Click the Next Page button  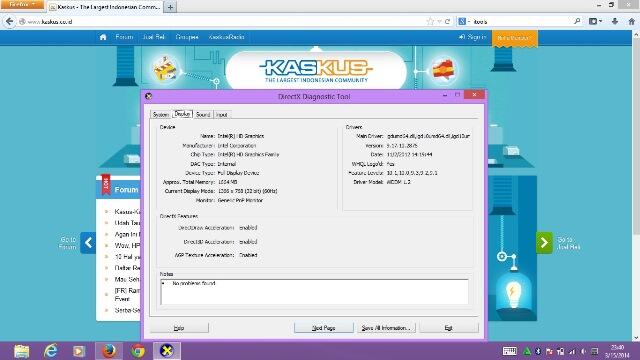[x=324, y=328]
